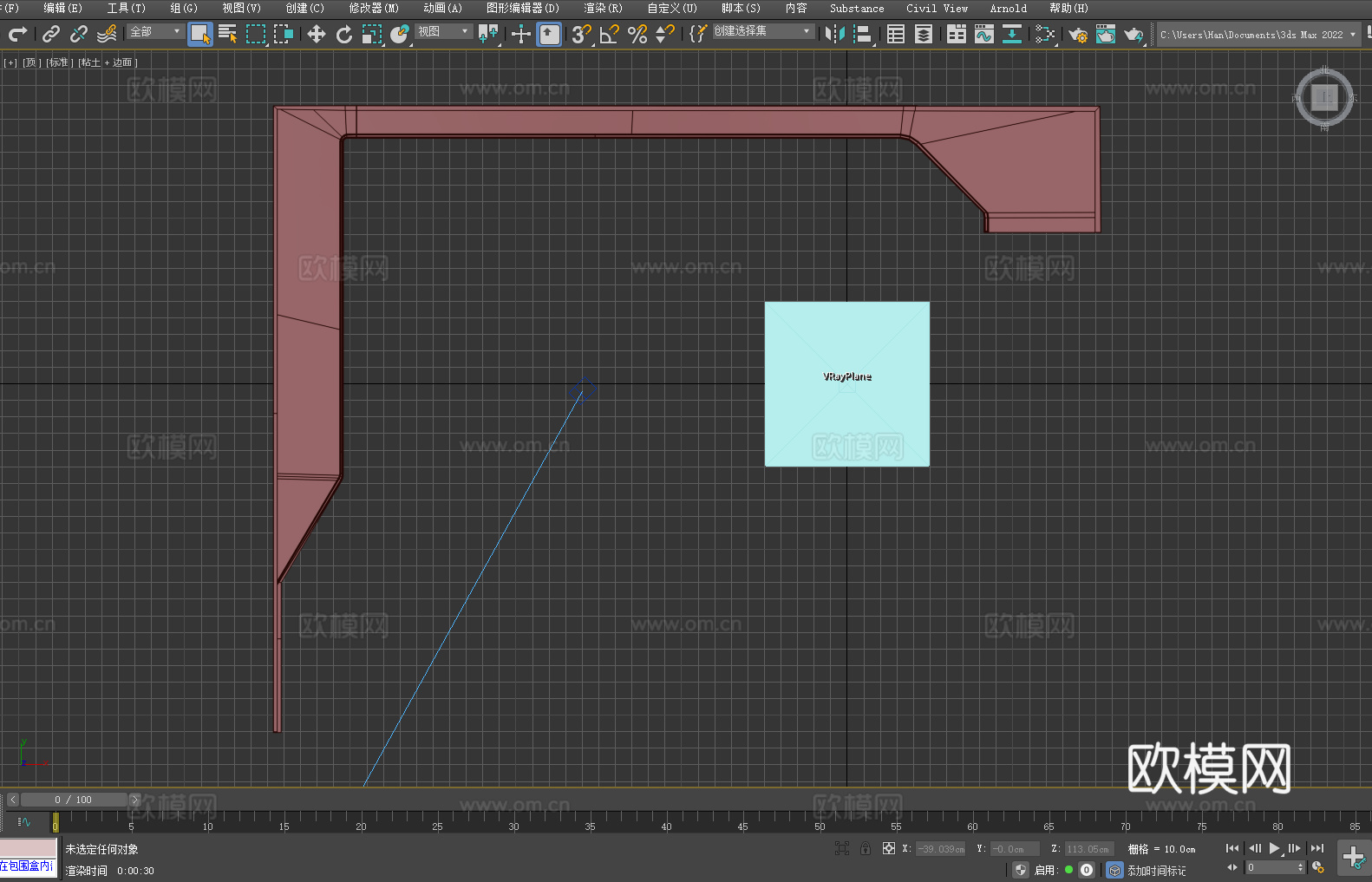Click previous frame arrow on time slider
Screen dimensions: 1372x882
click(12, 800)
